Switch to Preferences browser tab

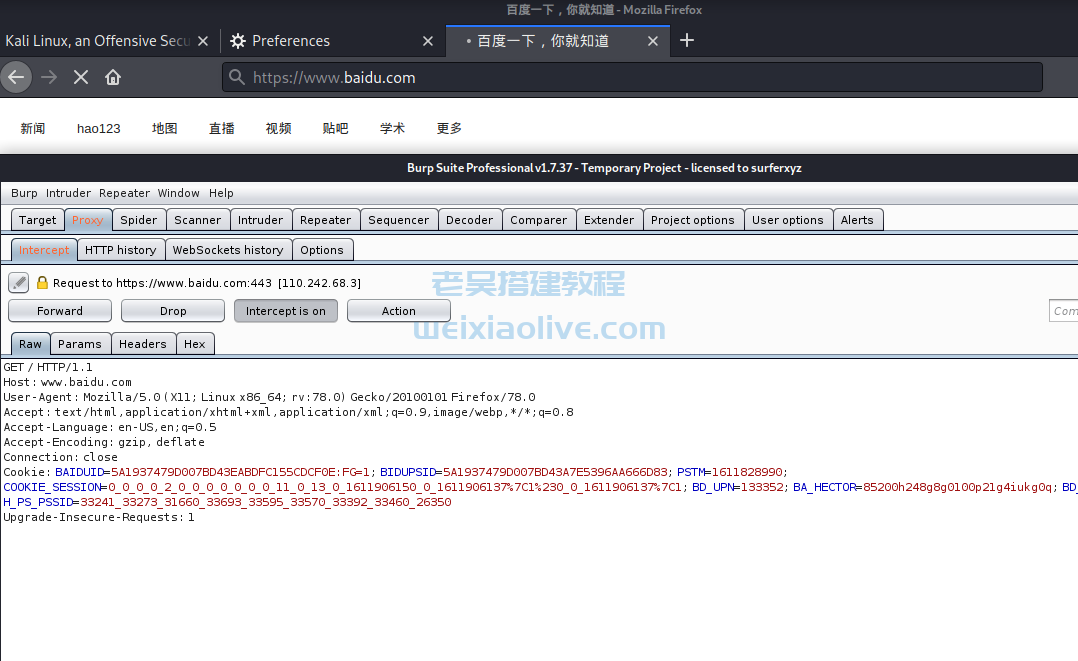click(x=333, y=41)
